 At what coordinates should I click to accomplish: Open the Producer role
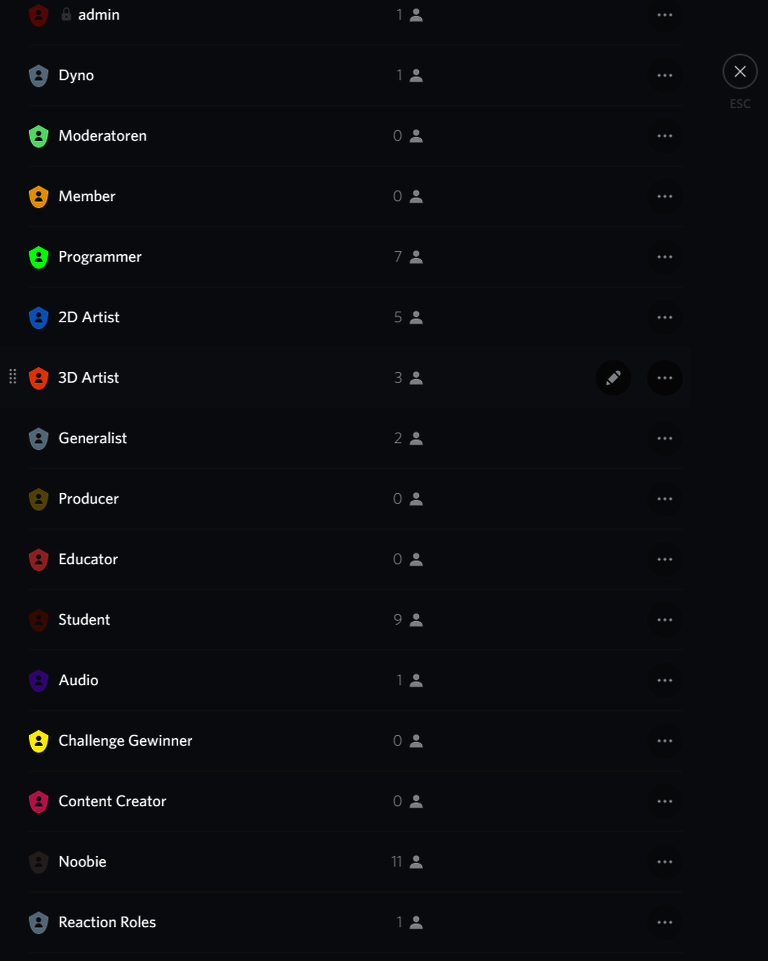pos(88,499)
